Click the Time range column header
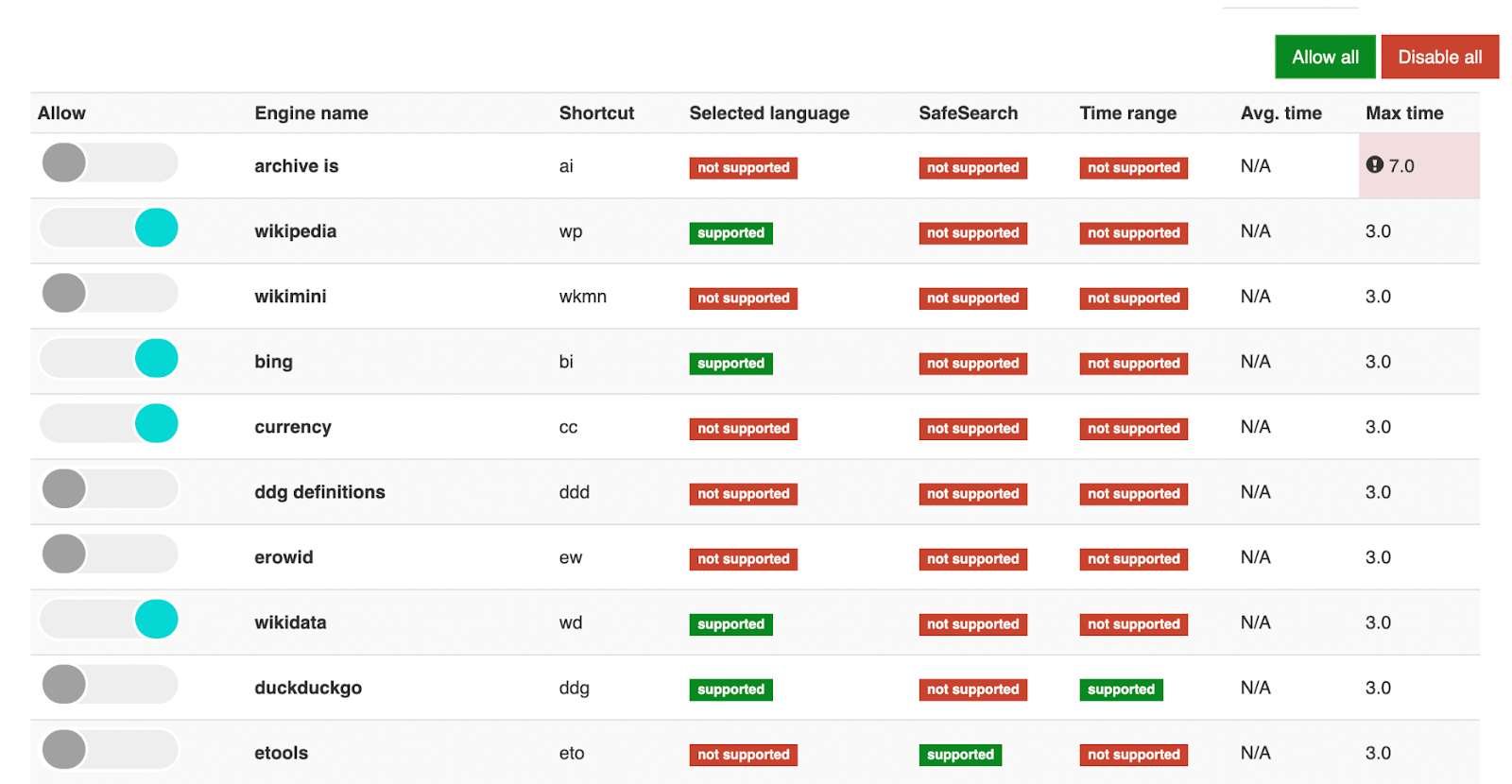Viewport: 1512px width, 784px height. pyautogui.click(x=1127, y=113)
